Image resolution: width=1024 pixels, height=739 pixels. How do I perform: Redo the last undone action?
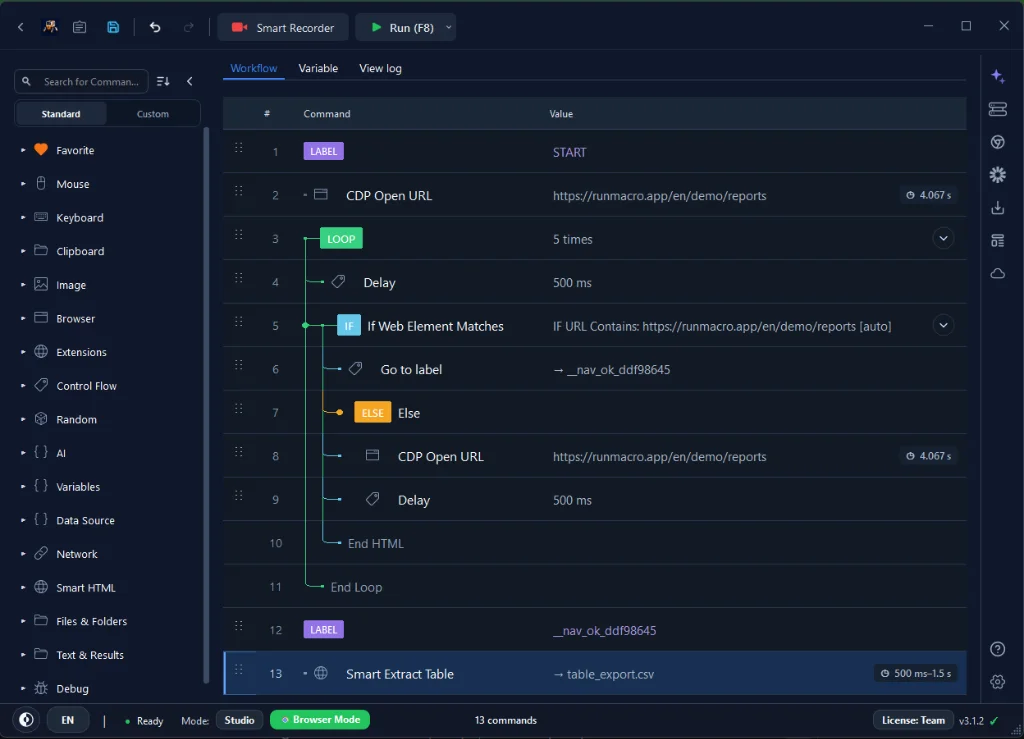(x=189, y=27)
